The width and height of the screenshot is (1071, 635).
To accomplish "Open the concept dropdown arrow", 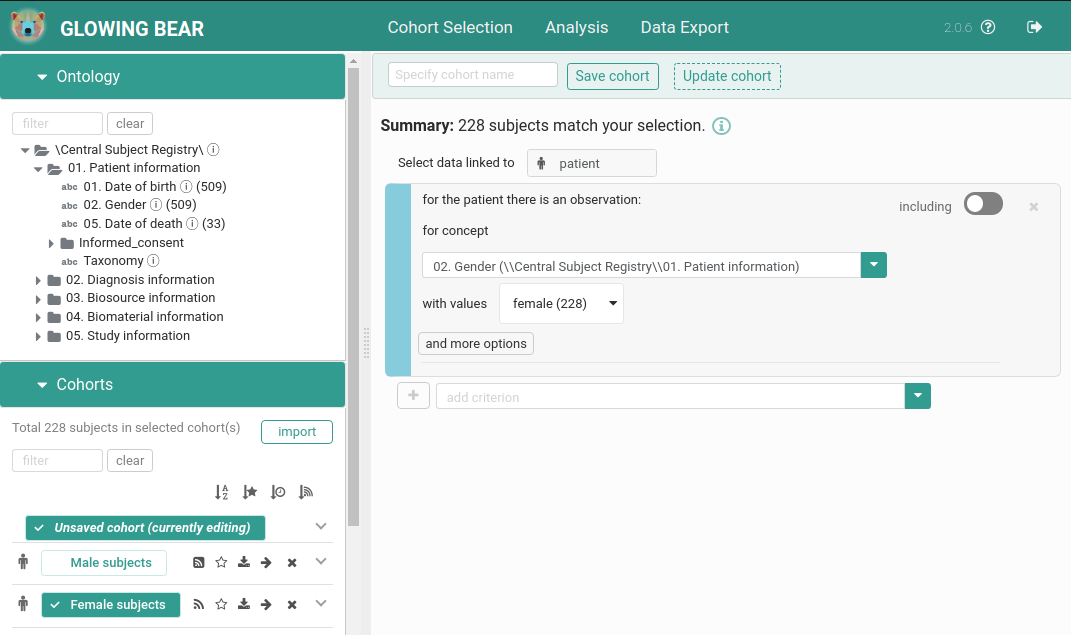I will 874,265.
